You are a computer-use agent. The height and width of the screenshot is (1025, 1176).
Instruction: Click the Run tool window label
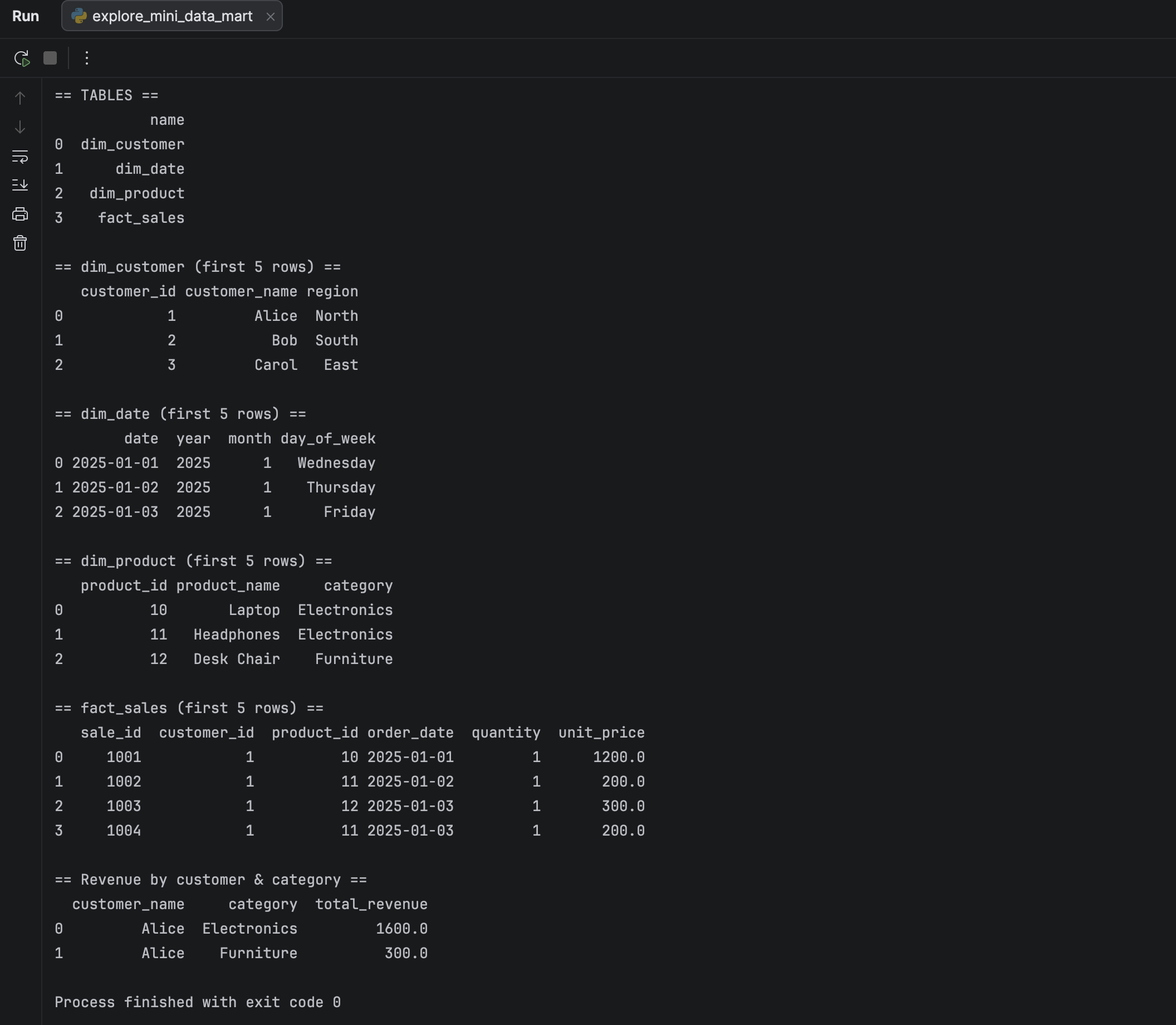(26, 16)
